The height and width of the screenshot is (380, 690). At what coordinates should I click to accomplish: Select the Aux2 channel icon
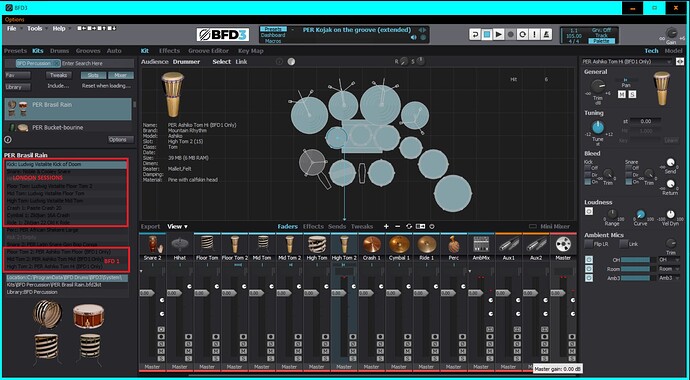(x=536, y=244)
